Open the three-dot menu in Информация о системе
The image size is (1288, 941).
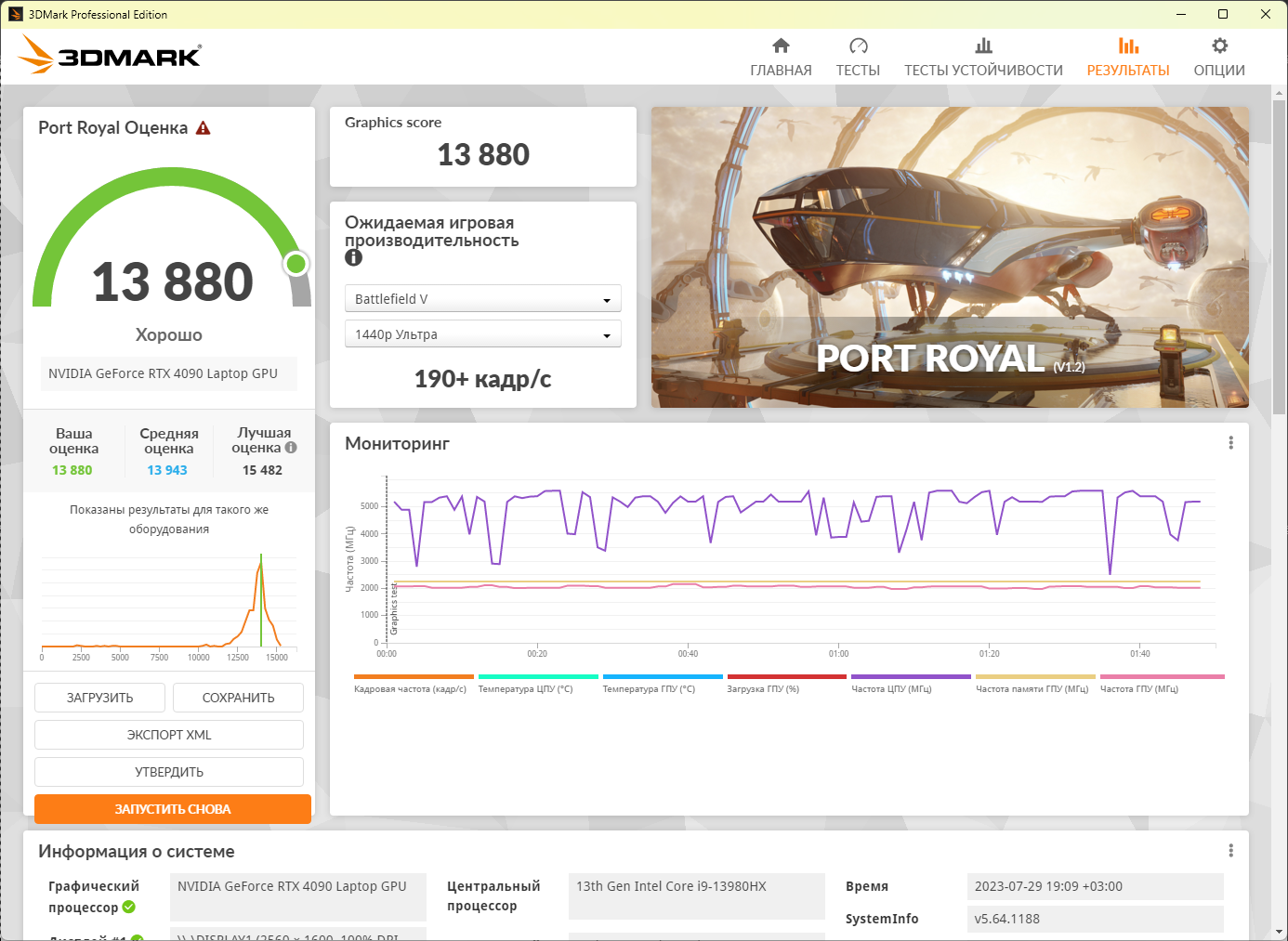[x=1231, y=851]
